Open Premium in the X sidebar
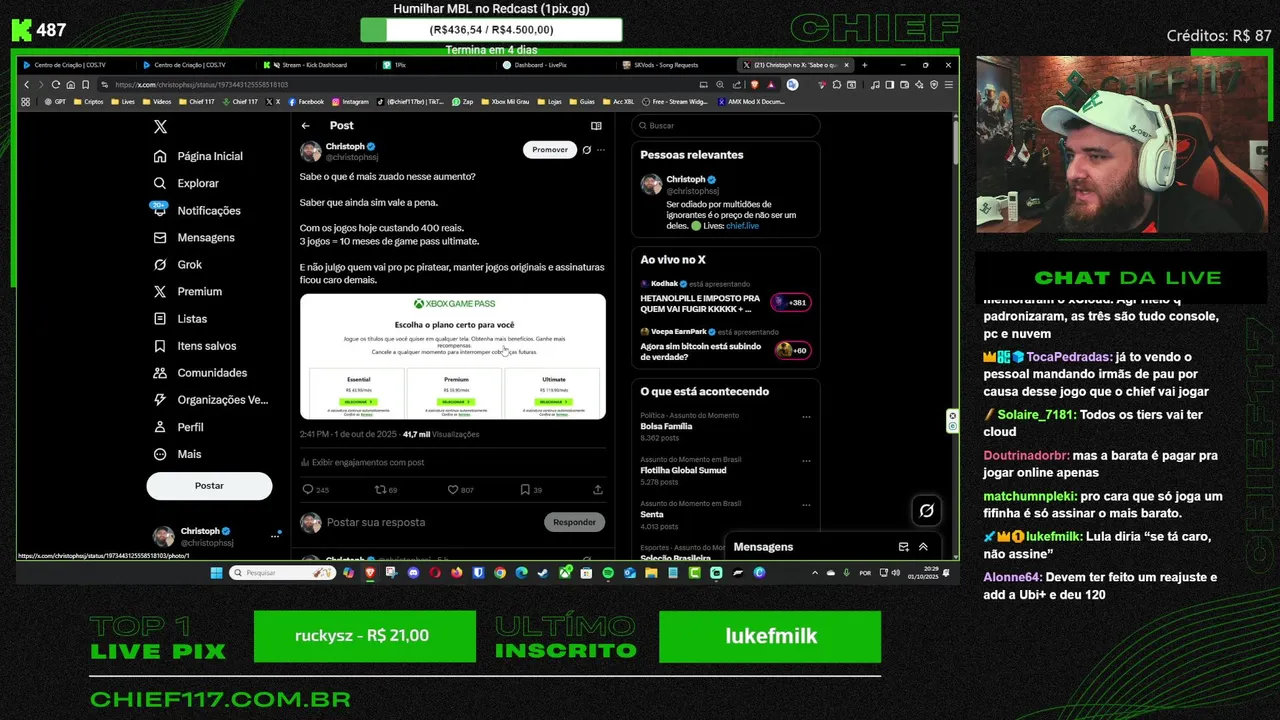Viewport: 1280px width, 720px height. tap(188, 291)
